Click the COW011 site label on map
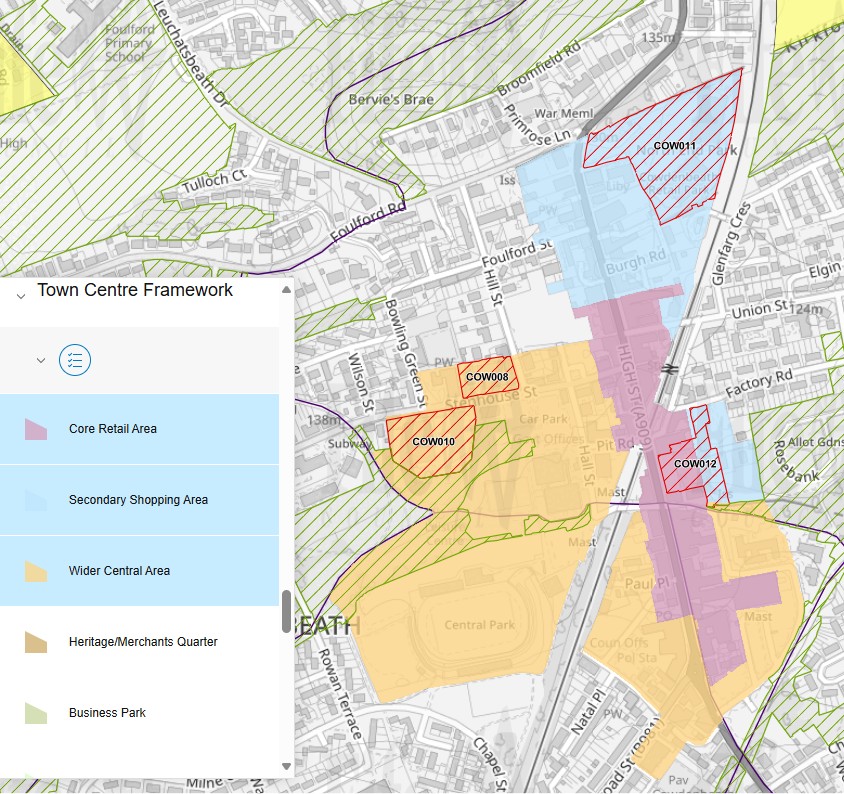The image size is (844, 794). (674, 146)
